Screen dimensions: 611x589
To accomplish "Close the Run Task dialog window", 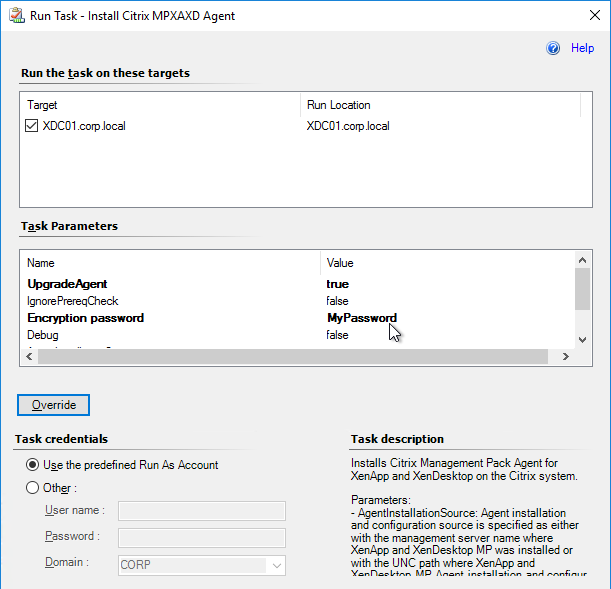I will (x=586, y=14).
